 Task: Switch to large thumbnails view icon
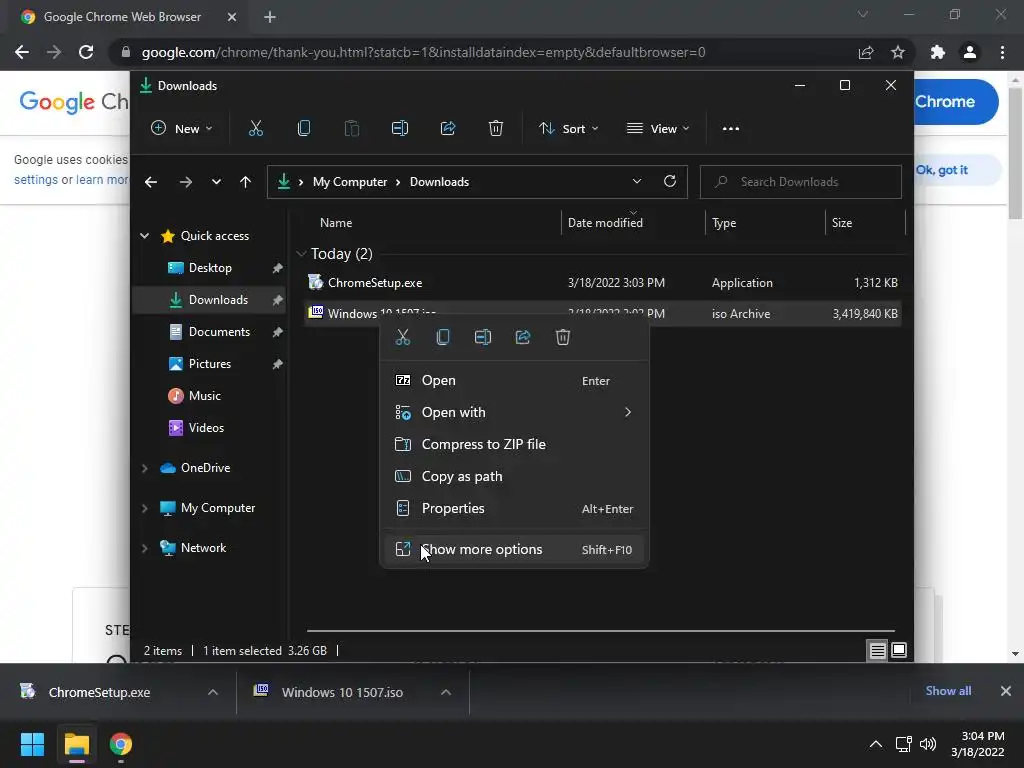899,650
